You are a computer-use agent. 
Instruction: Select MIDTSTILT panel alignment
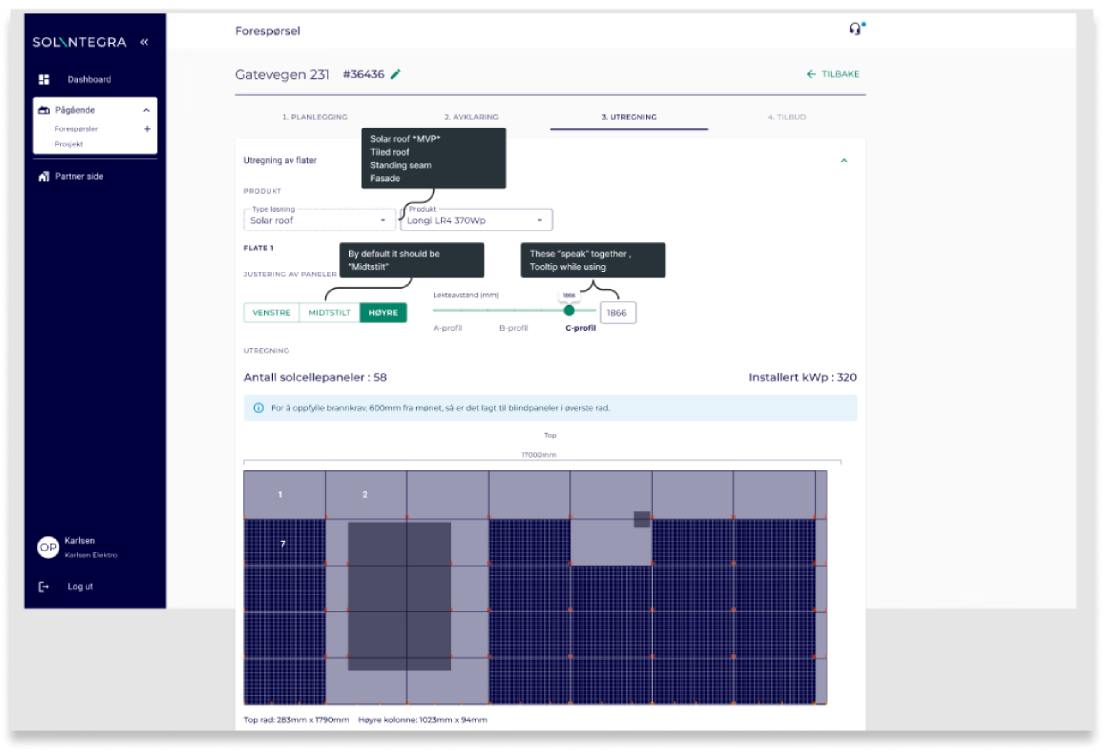coord(329,313)
